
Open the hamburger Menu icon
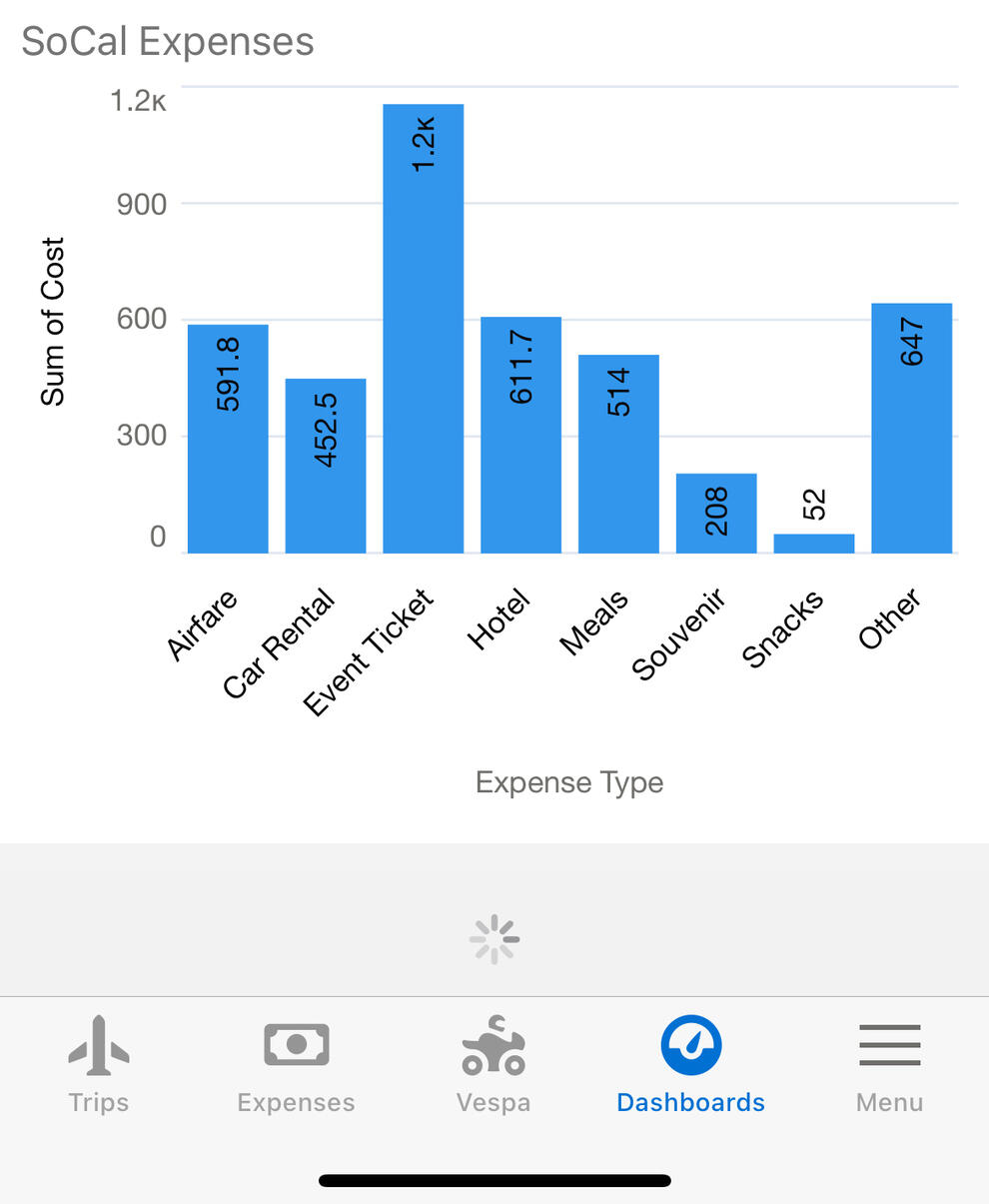pos(889,1045)
